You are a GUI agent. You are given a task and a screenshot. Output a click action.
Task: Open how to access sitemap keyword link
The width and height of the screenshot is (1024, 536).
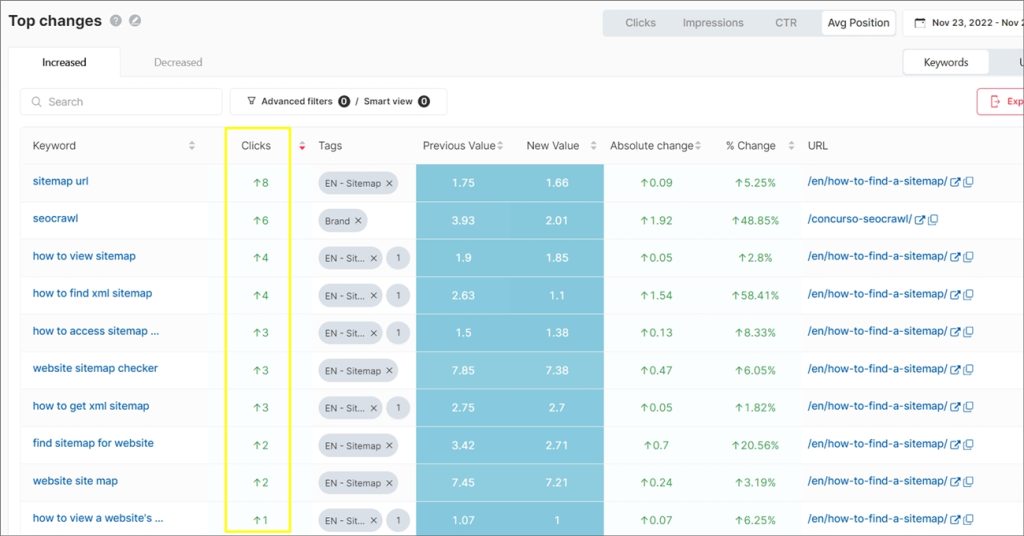96,331
